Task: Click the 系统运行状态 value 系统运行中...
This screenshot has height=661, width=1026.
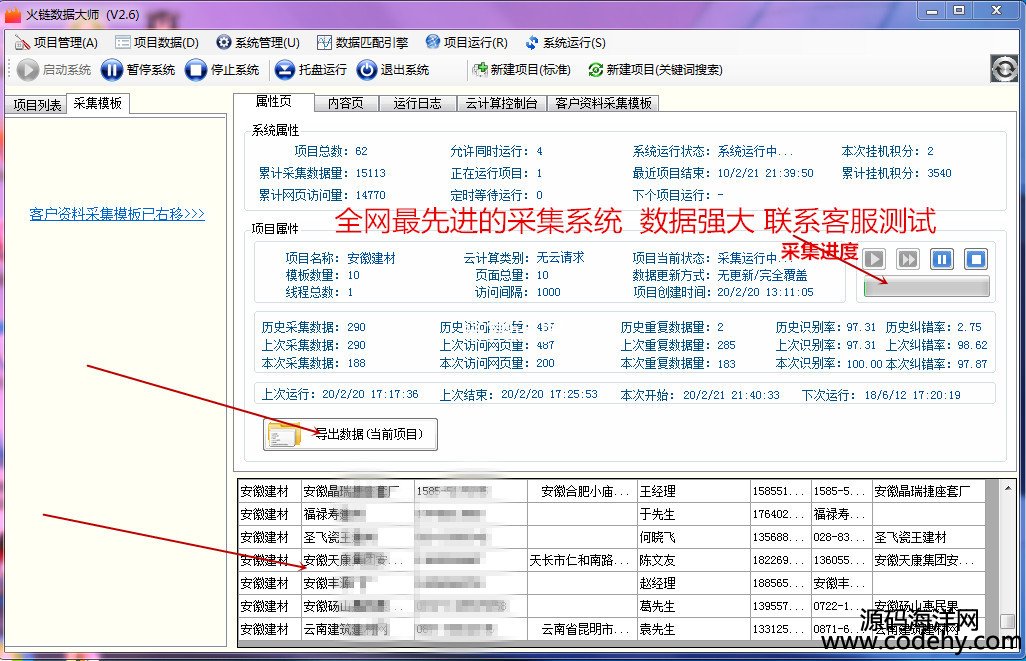Action: pyautogui.click(x=754, y=151)
